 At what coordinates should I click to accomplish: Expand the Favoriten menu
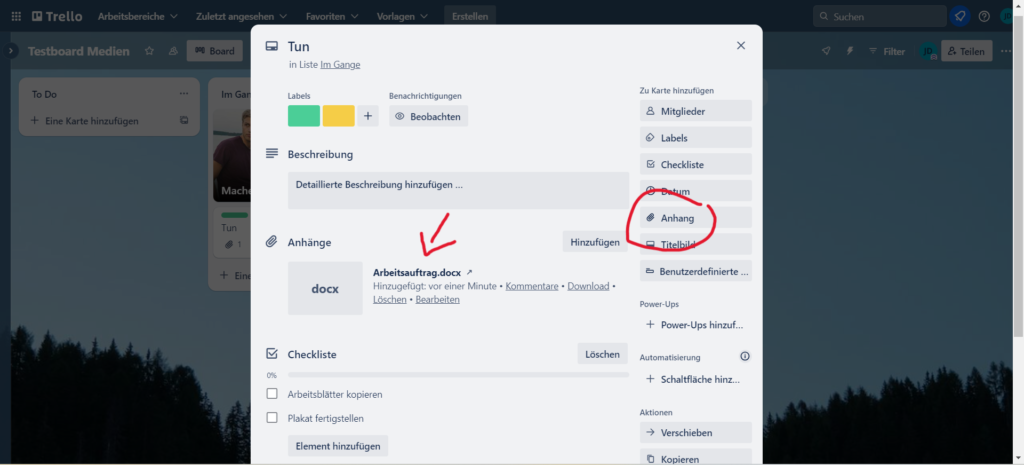click(332, 16)
